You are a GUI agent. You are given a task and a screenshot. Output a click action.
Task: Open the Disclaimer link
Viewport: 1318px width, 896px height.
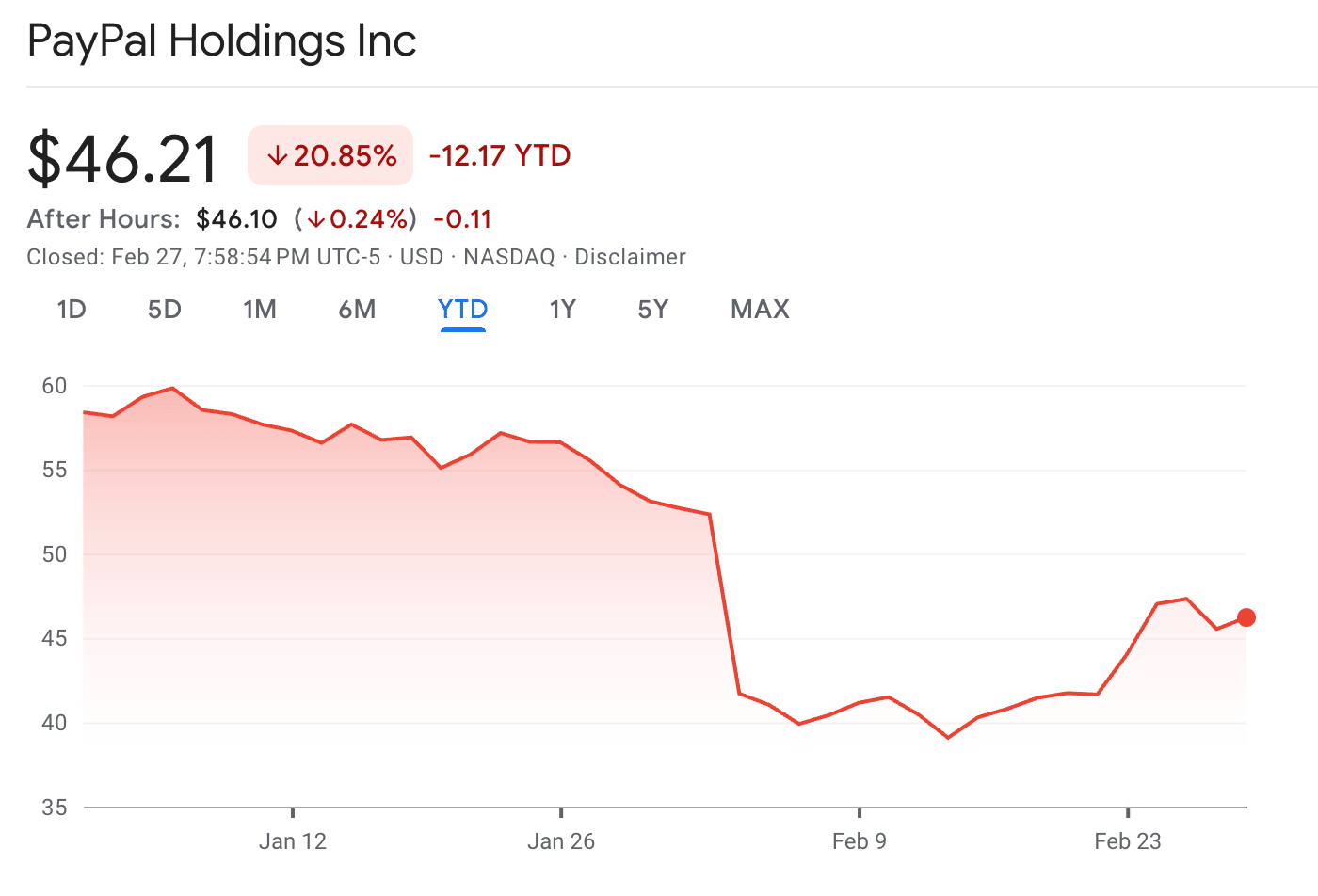tap(630, 257)
